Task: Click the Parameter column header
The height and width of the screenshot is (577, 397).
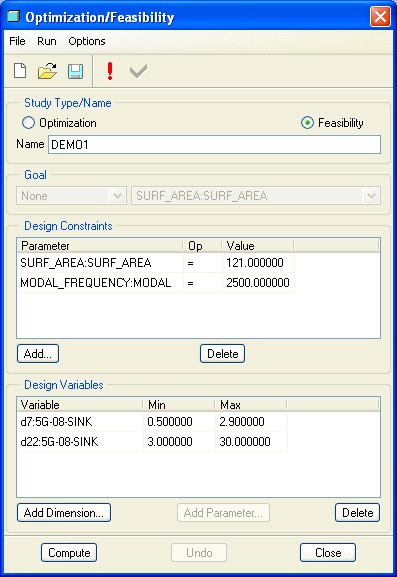Action: point(100,246)
